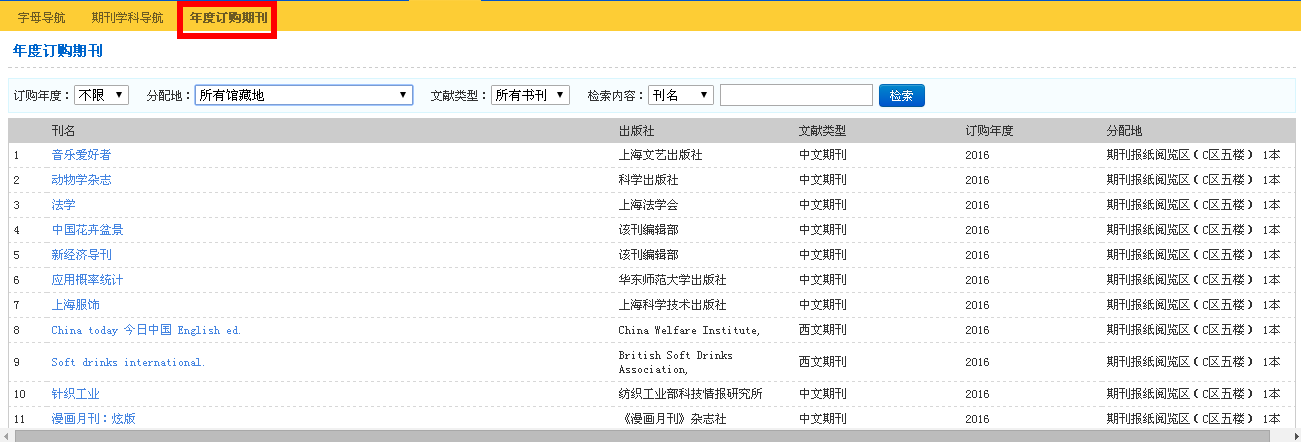Screen dimensions: 1301x442
Task: Open the 字母导航 tab
Action: point(44,18)
